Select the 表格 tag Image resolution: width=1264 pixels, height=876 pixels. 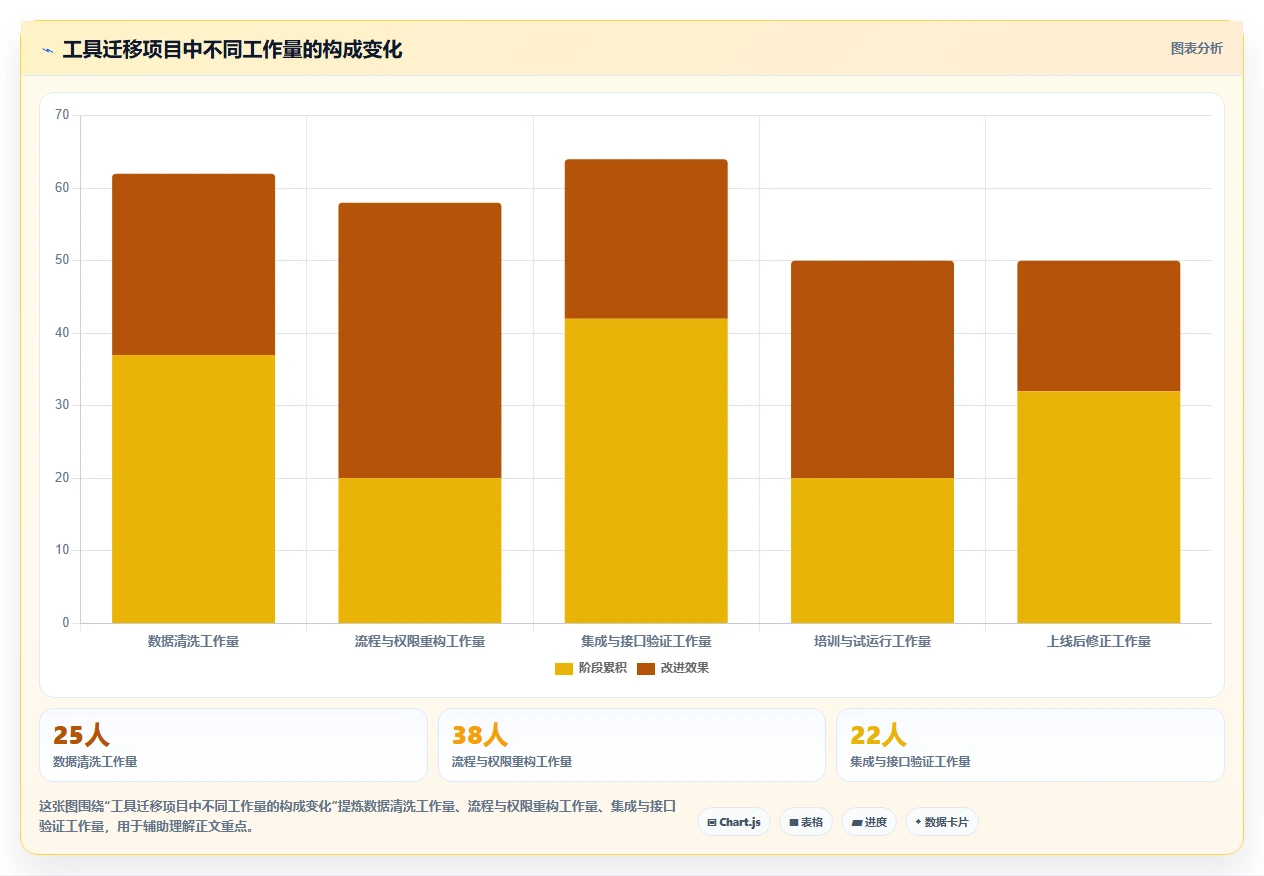point(806,822)
